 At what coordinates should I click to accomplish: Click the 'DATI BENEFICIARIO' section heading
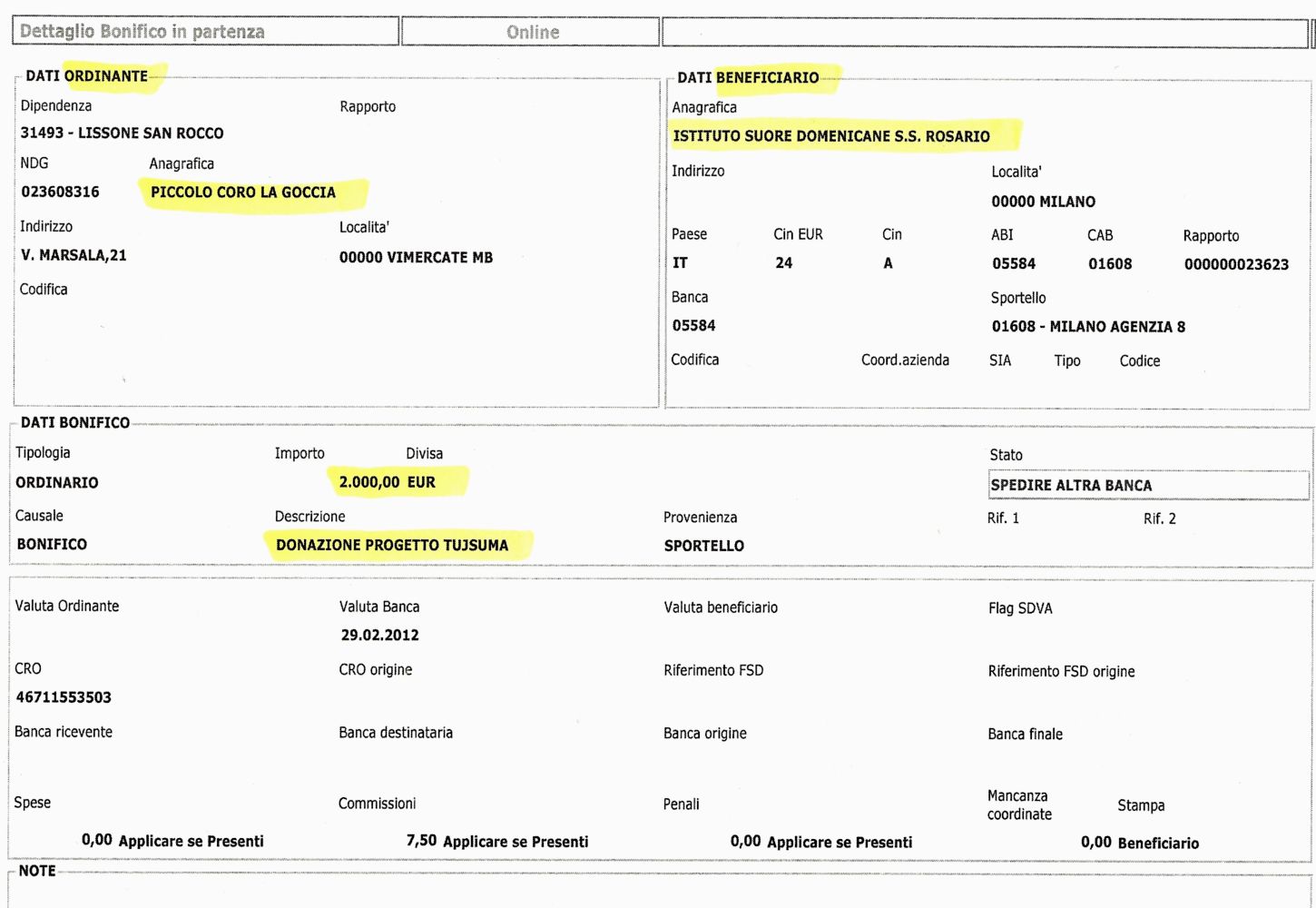[x=748, y=78]
